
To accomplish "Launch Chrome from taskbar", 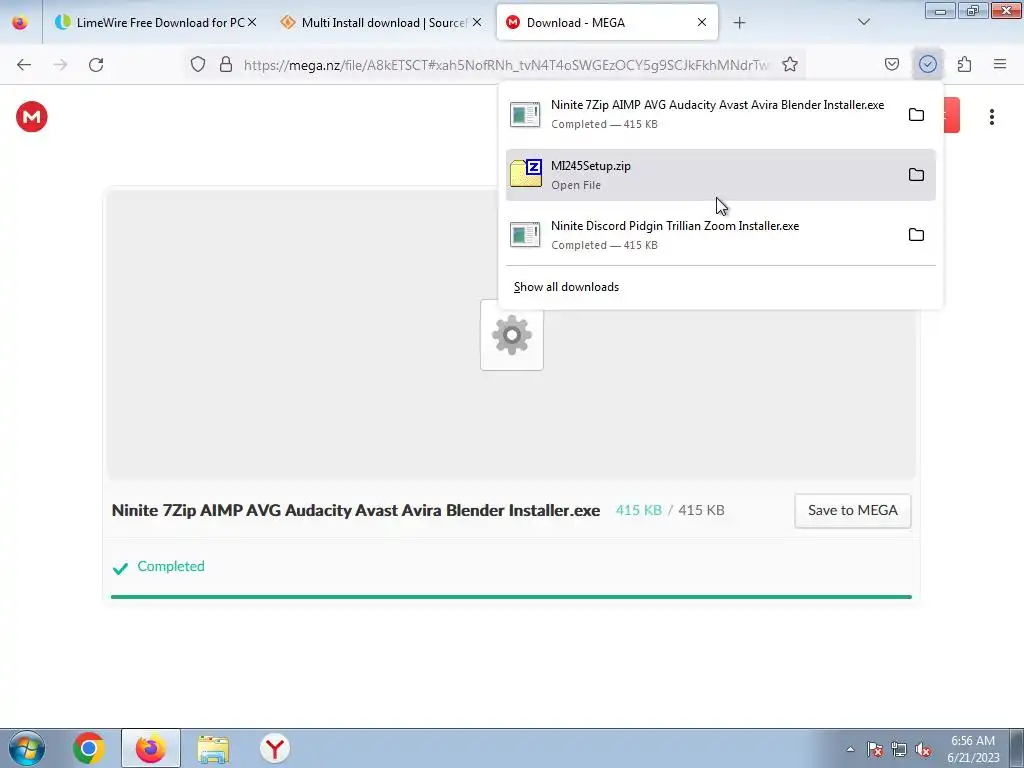I will coord(89,748).
